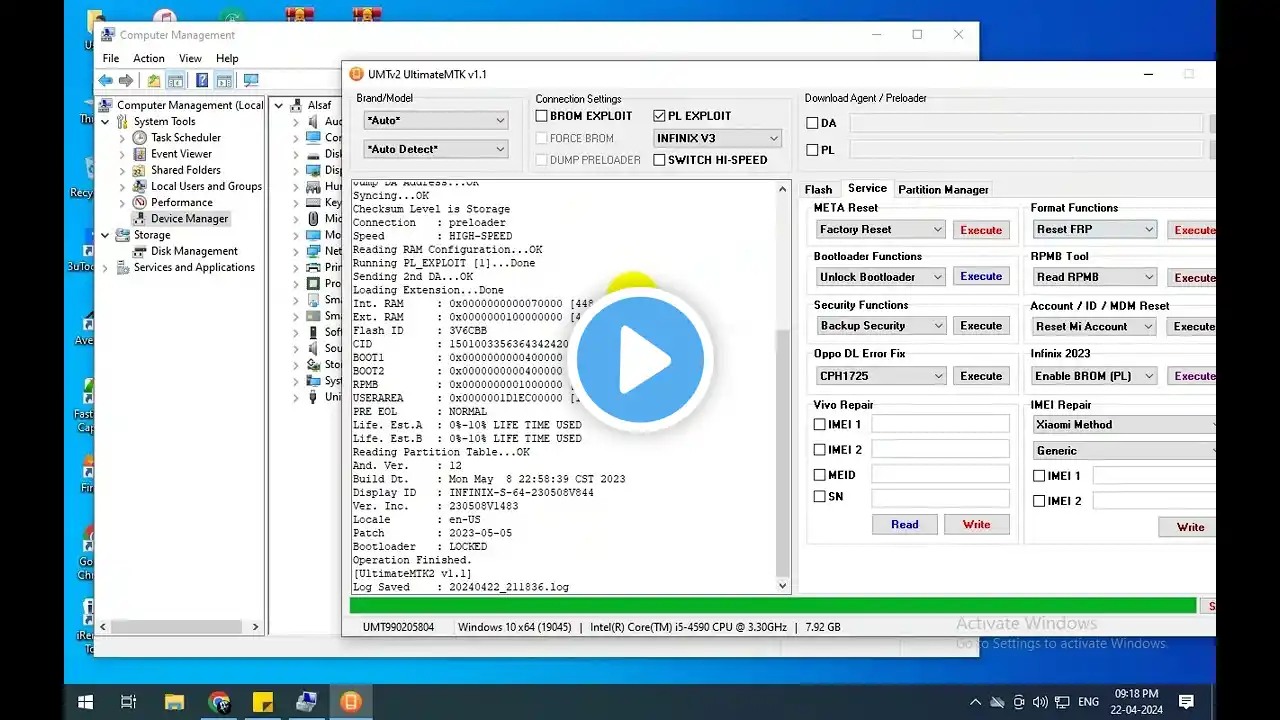Open the *Auto Detect* model dropdown
This screenshot has height=720, width=1280.
[x=436, y=149]
